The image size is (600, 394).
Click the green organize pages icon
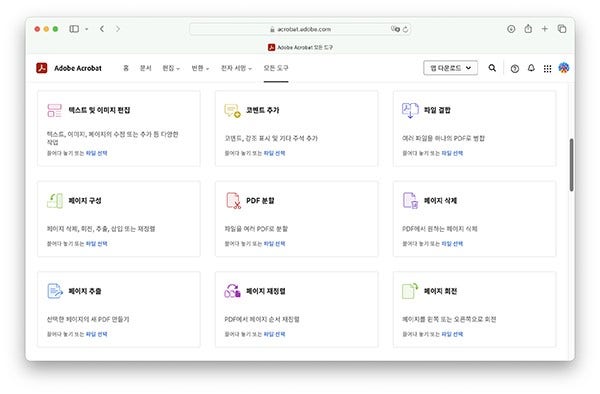point(55,201)
